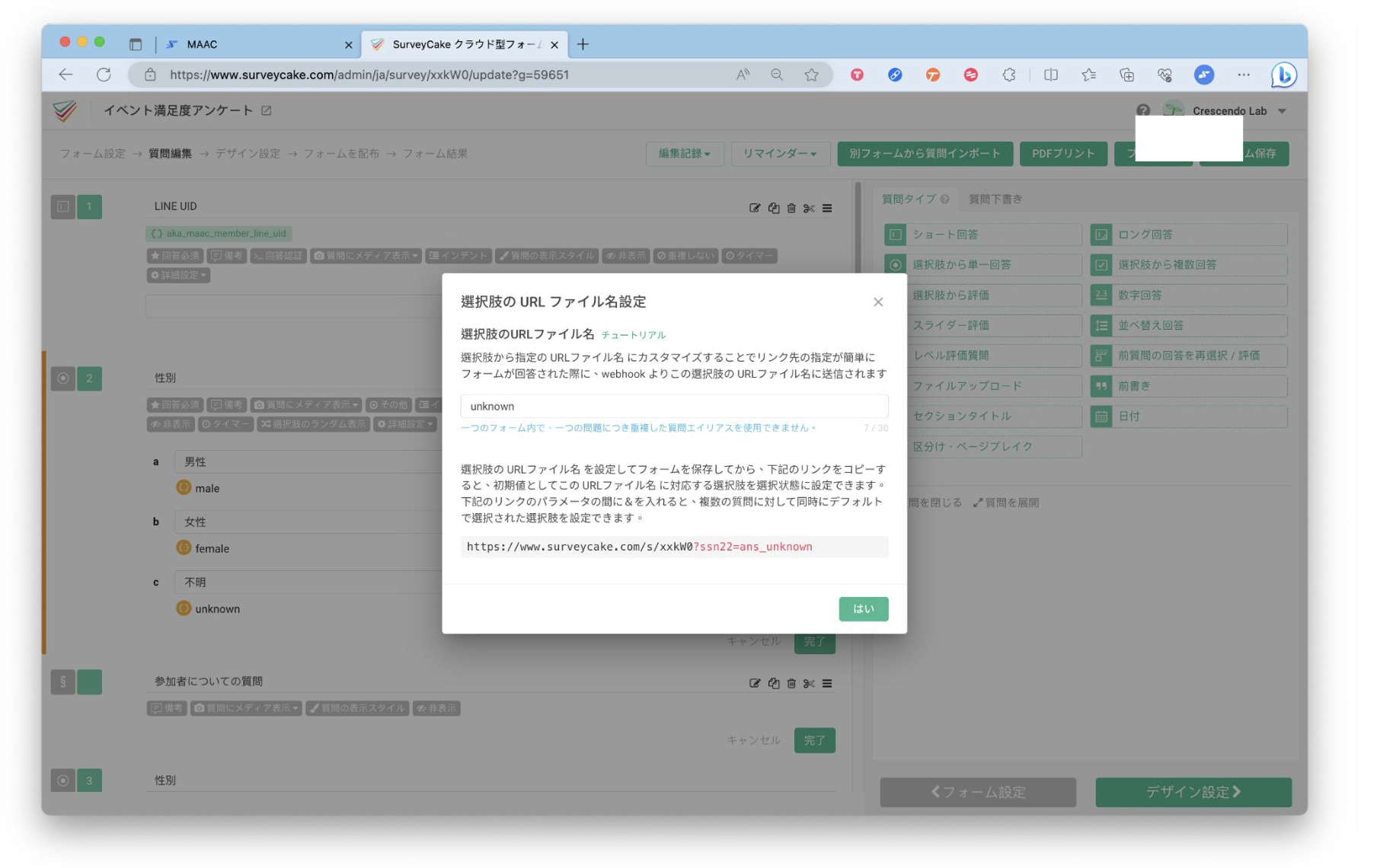Click the single choice type icon for question 2

coord(63,378)
